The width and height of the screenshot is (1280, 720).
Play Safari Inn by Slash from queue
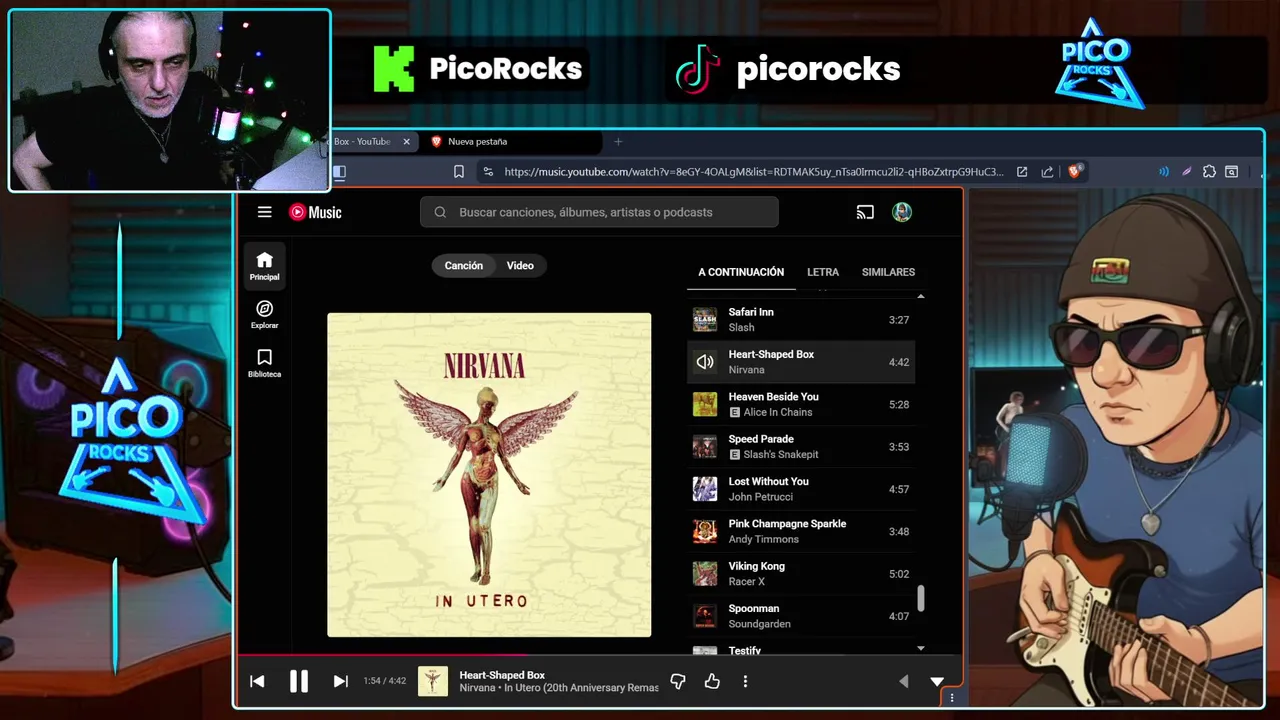pyautogui.click(x=801, y=320)
